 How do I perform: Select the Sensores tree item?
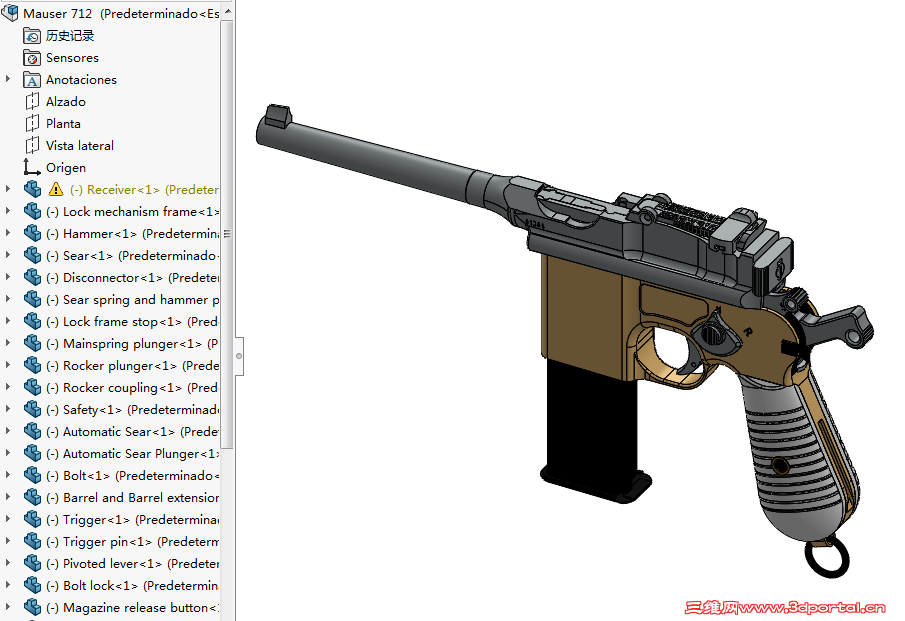click(x=72, y=58)
